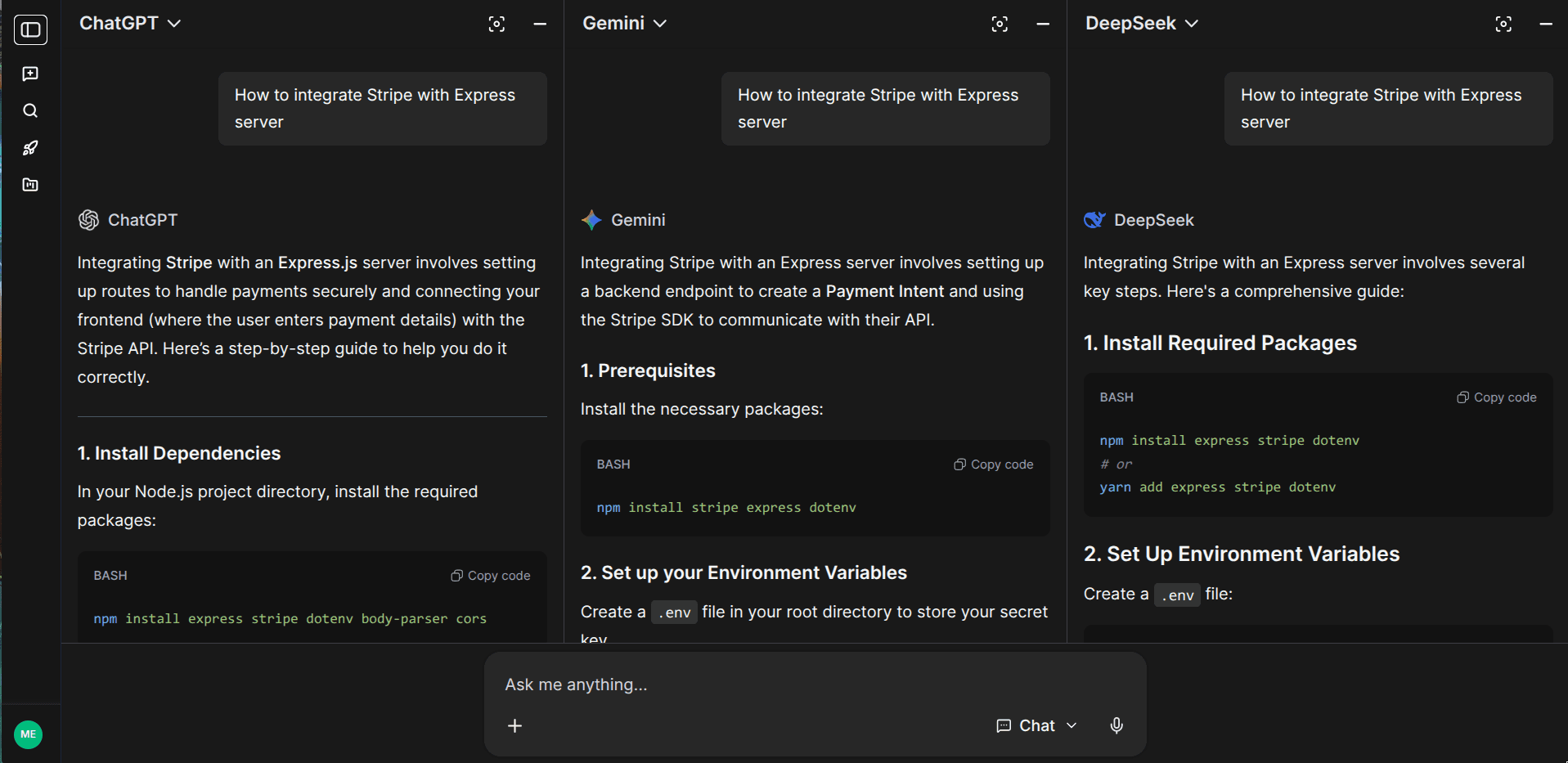The height and width of the screenshot is (763, 1568).
Task: Open the search icon in sidebar
Action: click(30, 111)
